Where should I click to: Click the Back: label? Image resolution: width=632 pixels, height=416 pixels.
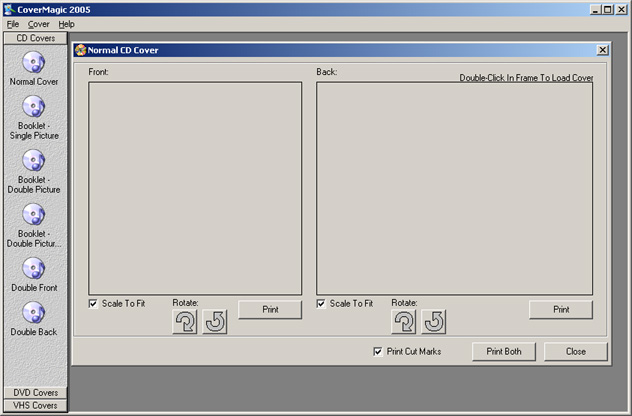point(326,72)
